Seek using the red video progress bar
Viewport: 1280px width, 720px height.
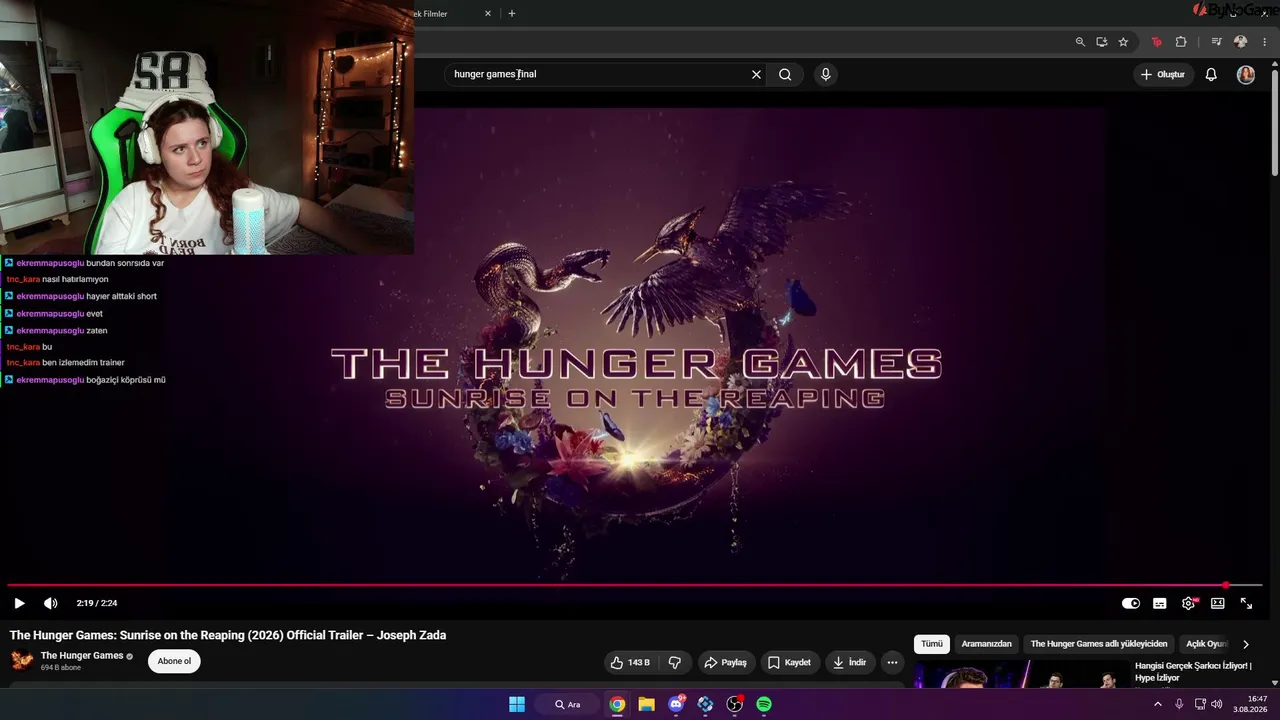pyautogui.click(x=634, y=585)
